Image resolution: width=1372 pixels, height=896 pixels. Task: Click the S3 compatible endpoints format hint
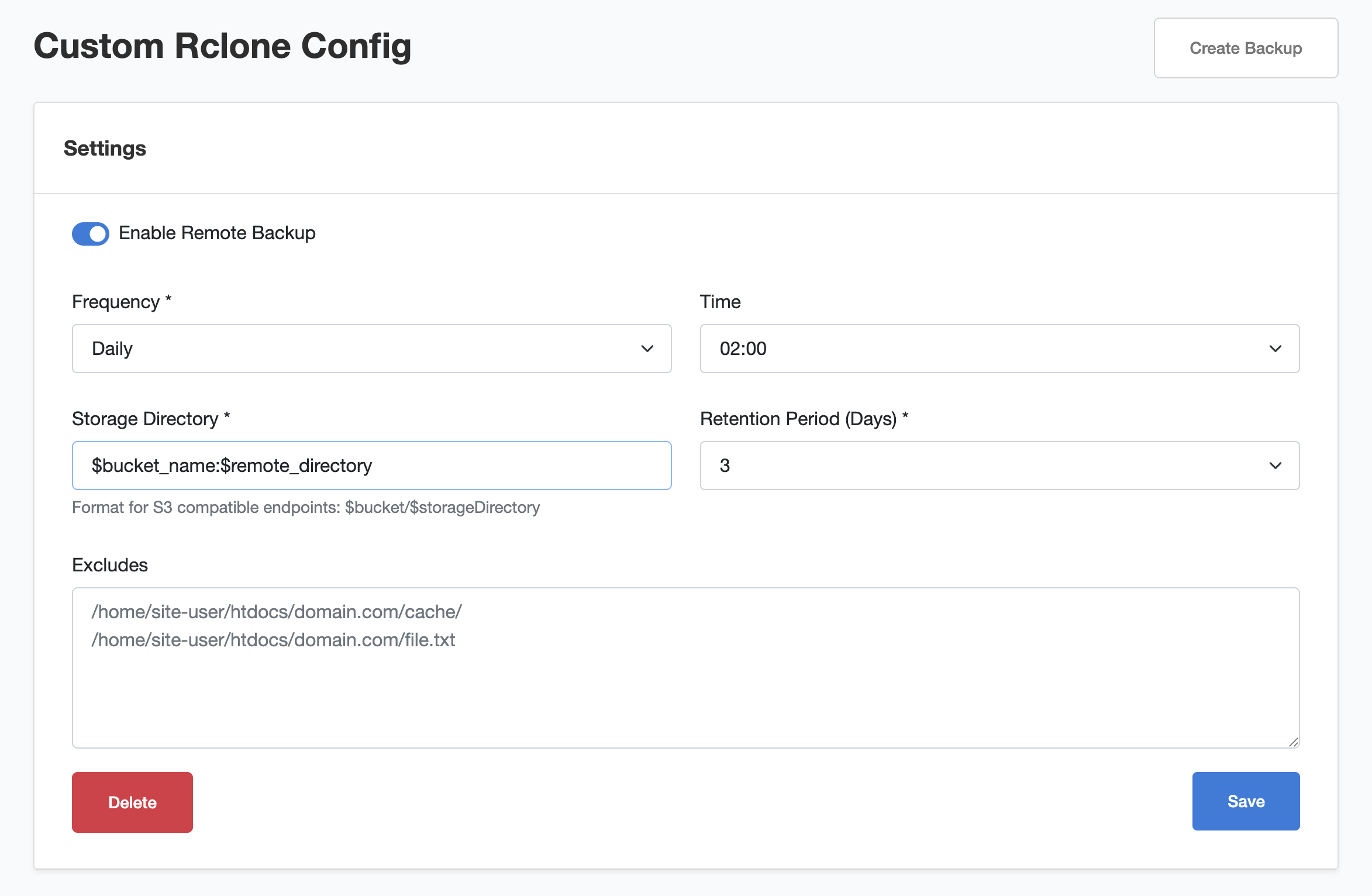pos(306,508)
